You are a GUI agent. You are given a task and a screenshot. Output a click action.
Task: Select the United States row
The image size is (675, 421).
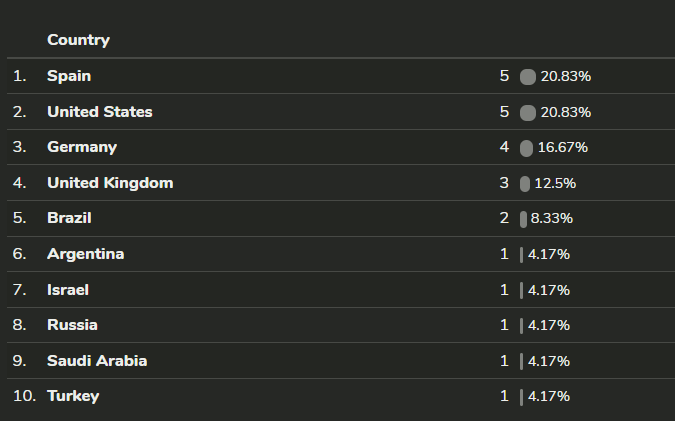pyautogui.click(x=99, y=112)
